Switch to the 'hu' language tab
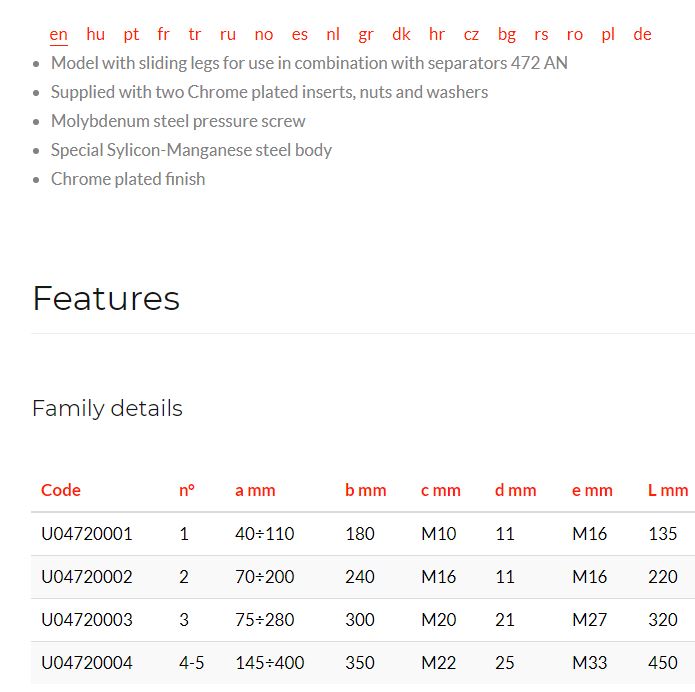The height and width of the screenshot is (692, 695). click(95, 34)
